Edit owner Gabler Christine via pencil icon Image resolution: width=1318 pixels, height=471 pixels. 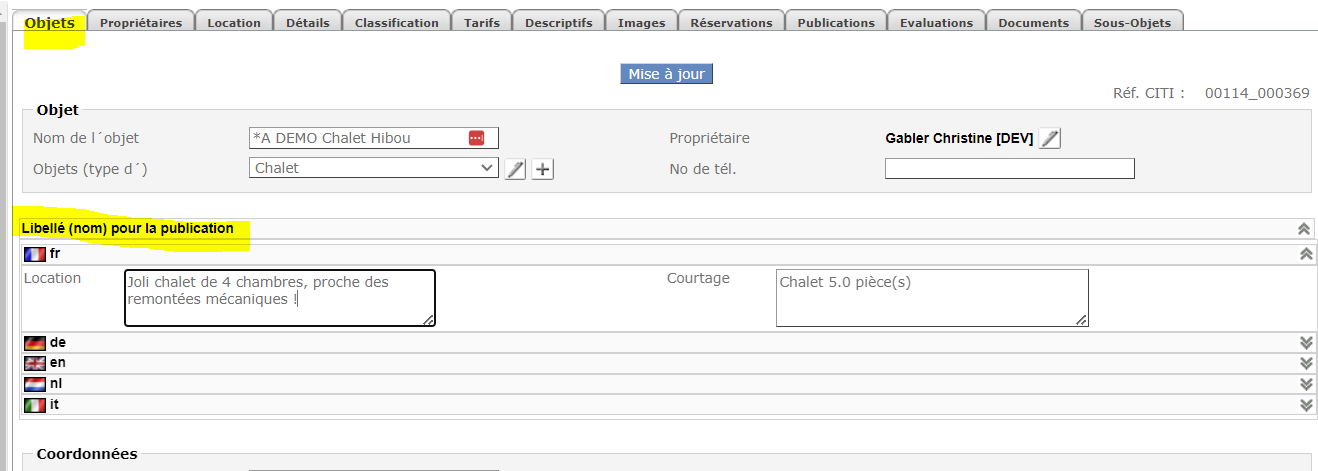[1049, 139]
